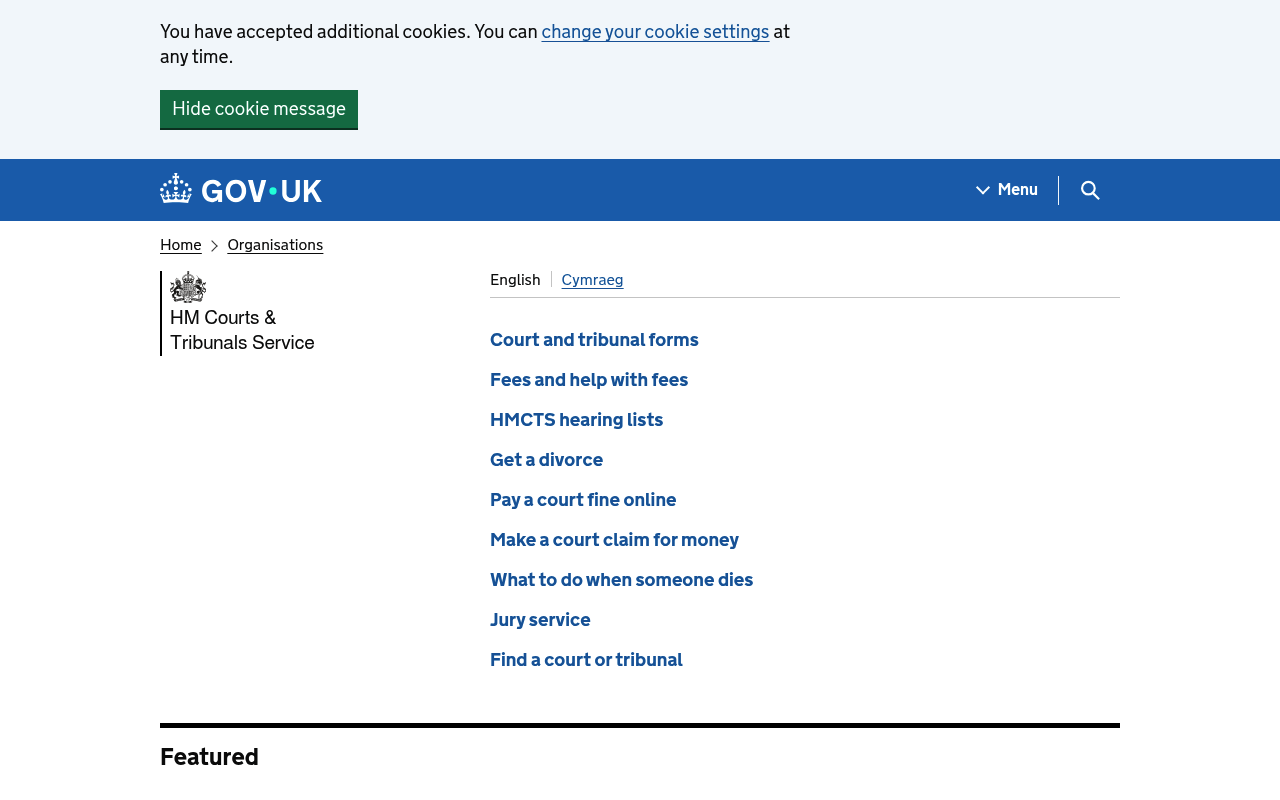Viewport: 1280px width, 800px height.
Task: Open Find a court or tribunal
Action: click(x=586, y=660)
